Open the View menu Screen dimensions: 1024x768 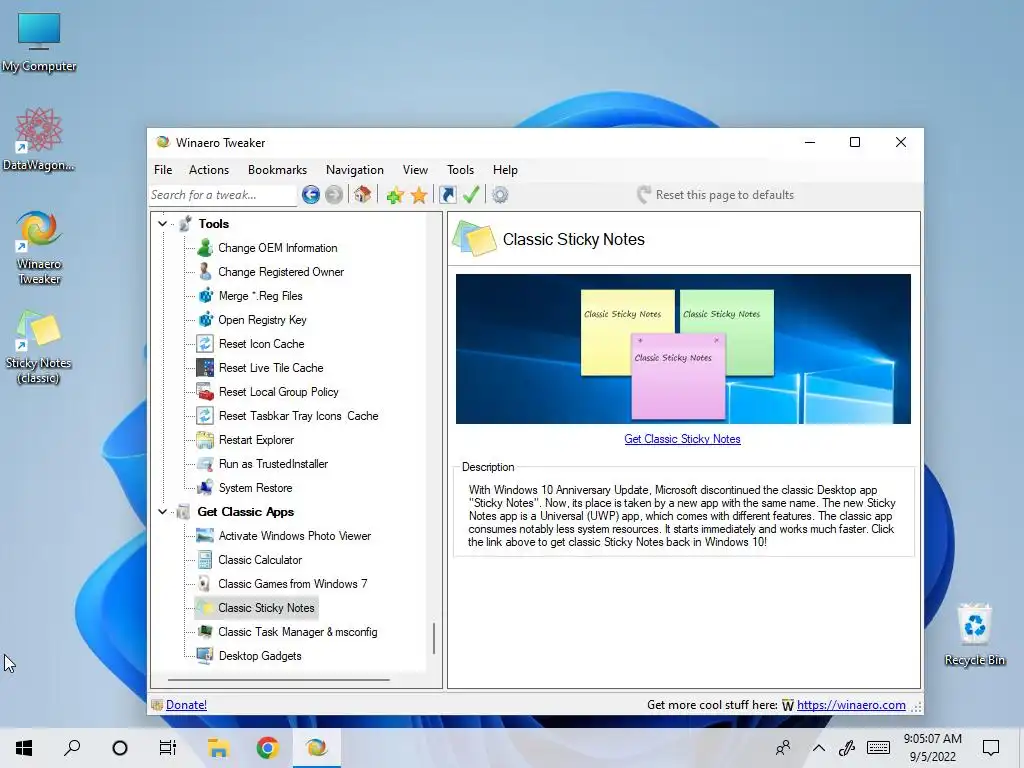point(415,170)
